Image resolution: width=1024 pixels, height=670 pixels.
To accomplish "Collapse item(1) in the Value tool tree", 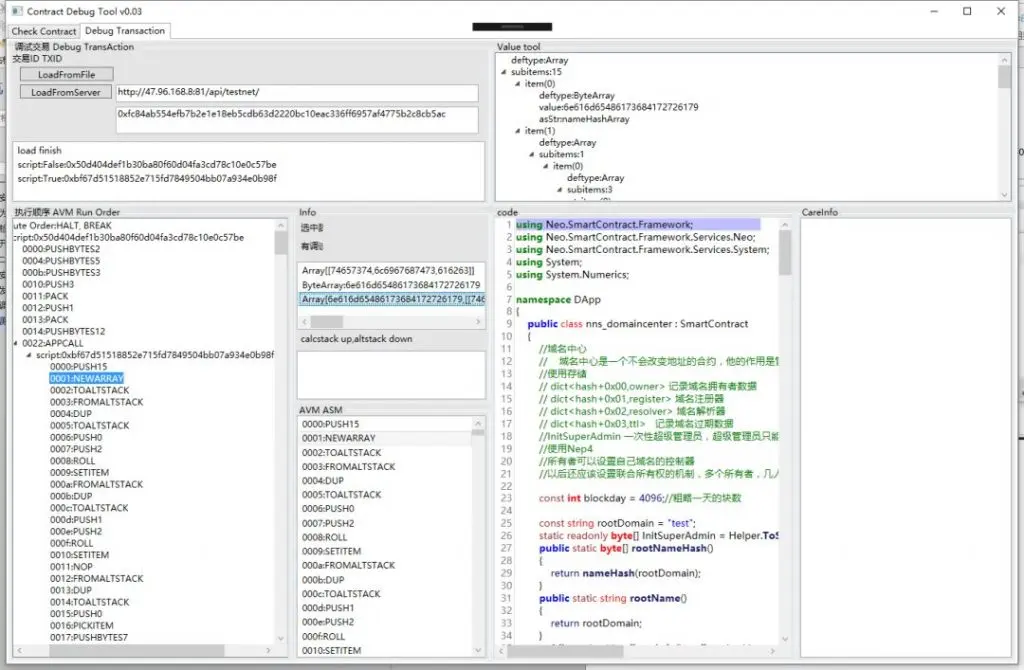I will click(517, 131).
